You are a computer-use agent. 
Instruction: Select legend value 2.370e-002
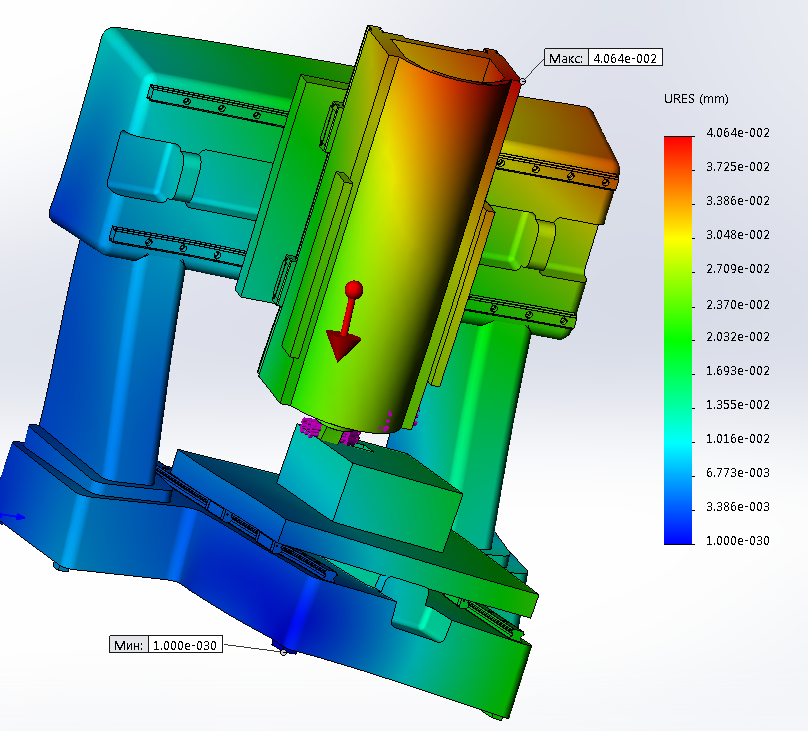738,304
